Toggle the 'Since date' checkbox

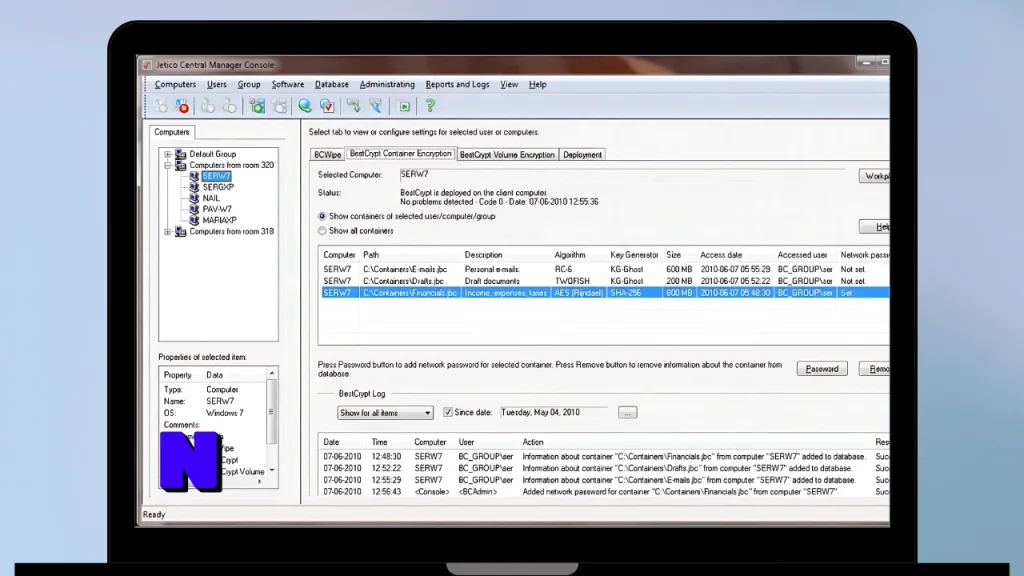447,412
